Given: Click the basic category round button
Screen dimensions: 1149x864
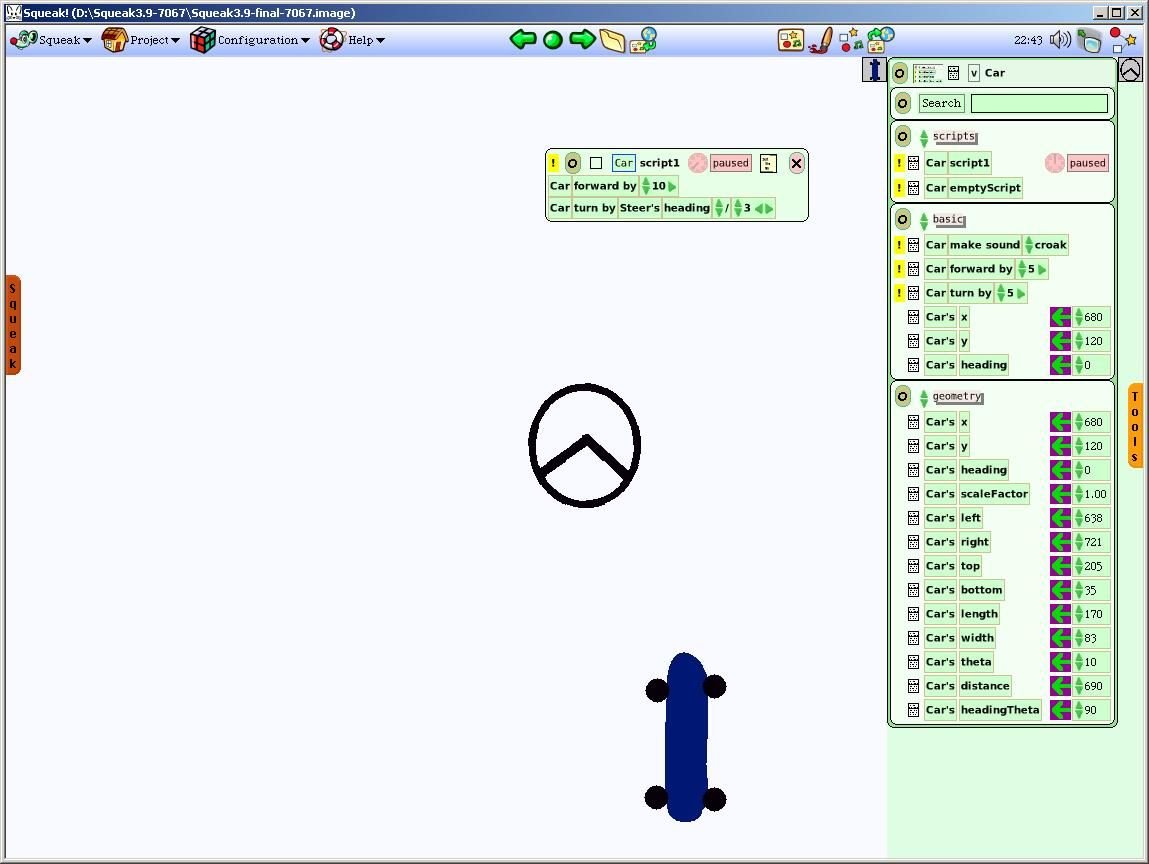Looking at the screenshot, I should pos(903,219).
